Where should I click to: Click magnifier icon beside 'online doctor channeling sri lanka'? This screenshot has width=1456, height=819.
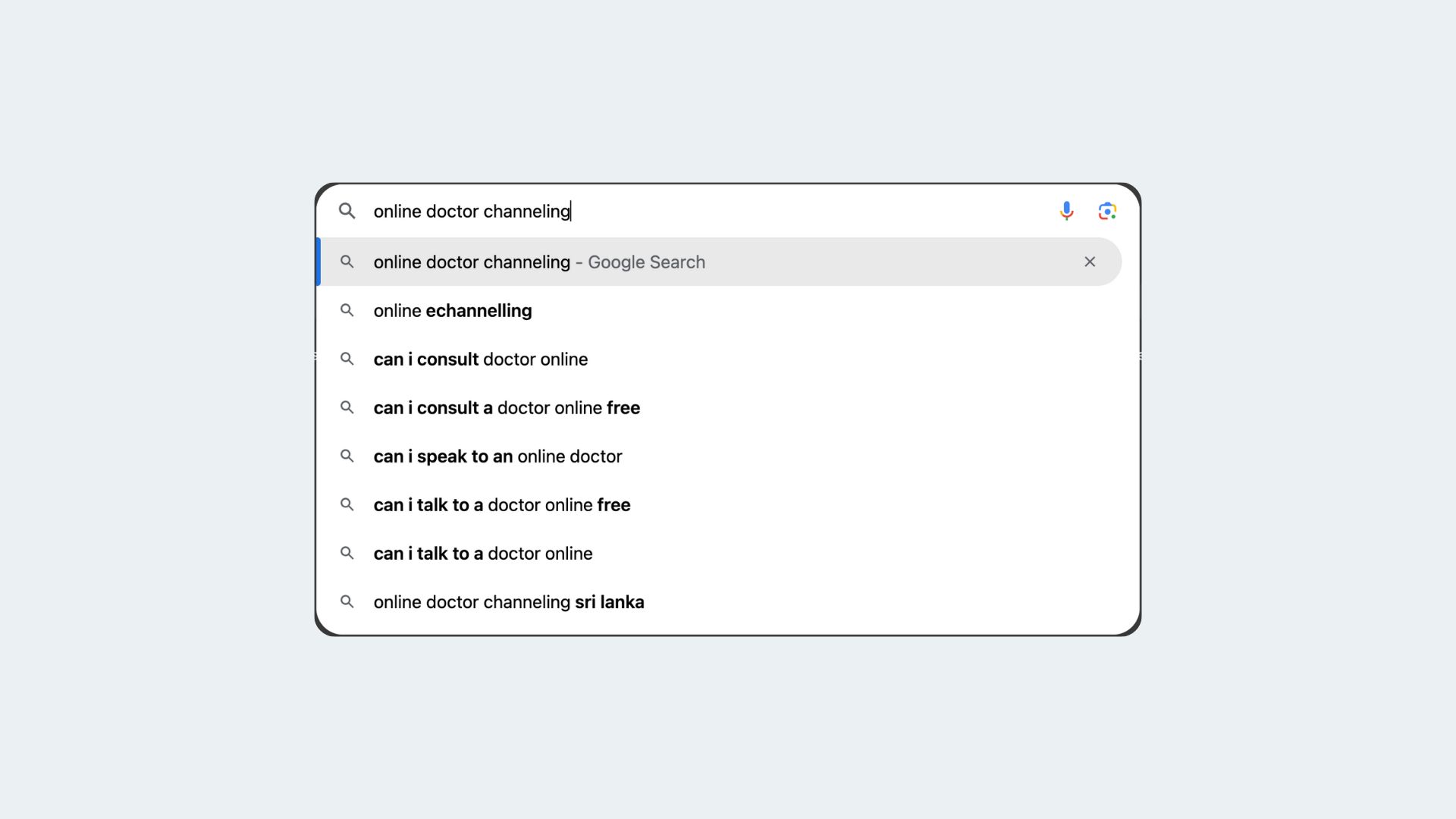click(x=347, y=601)
